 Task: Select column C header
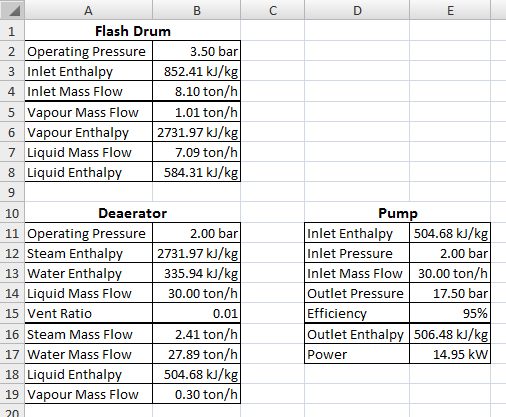click(x=273, y=10)
